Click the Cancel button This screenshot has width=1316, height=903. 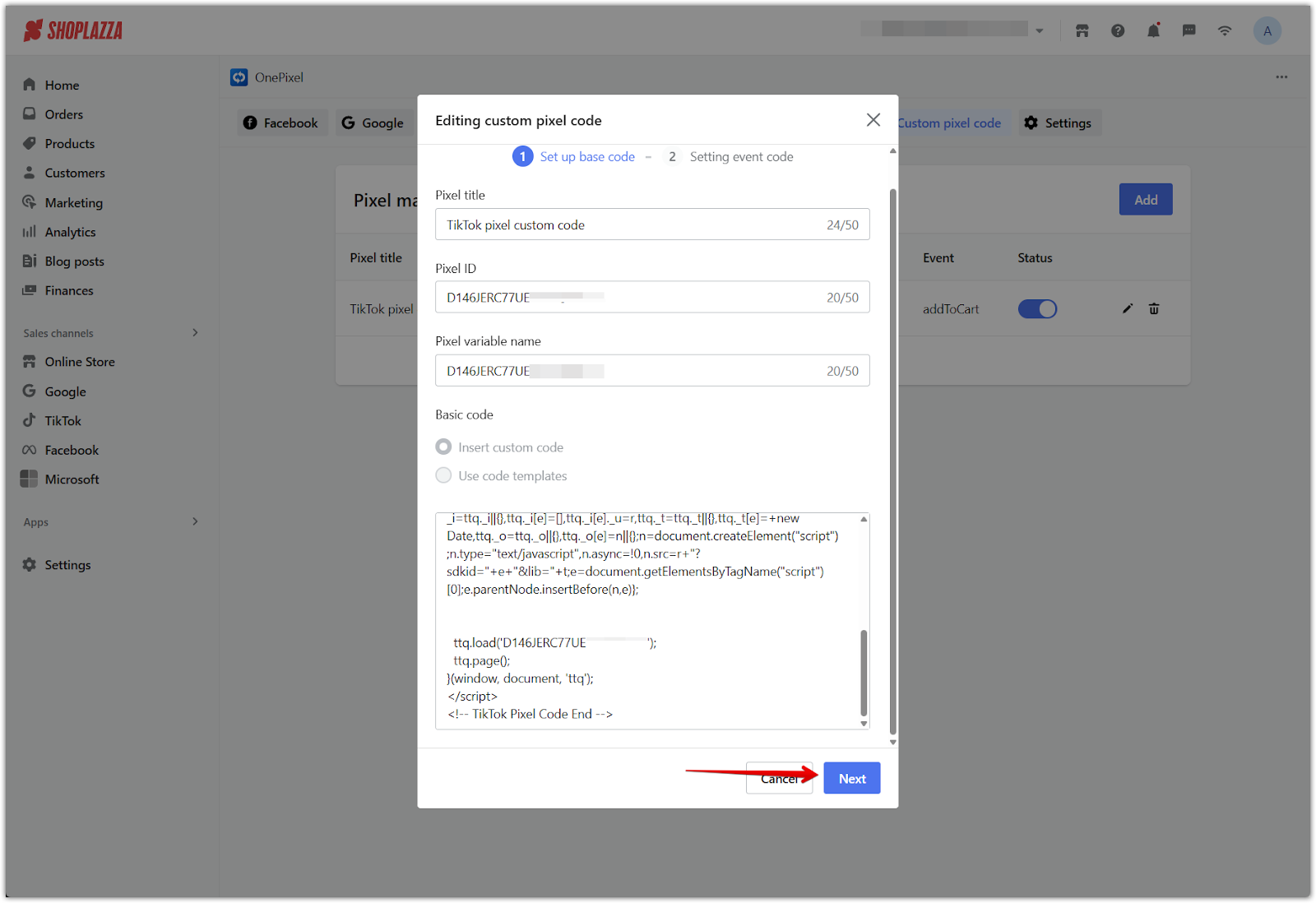(779, 778)
